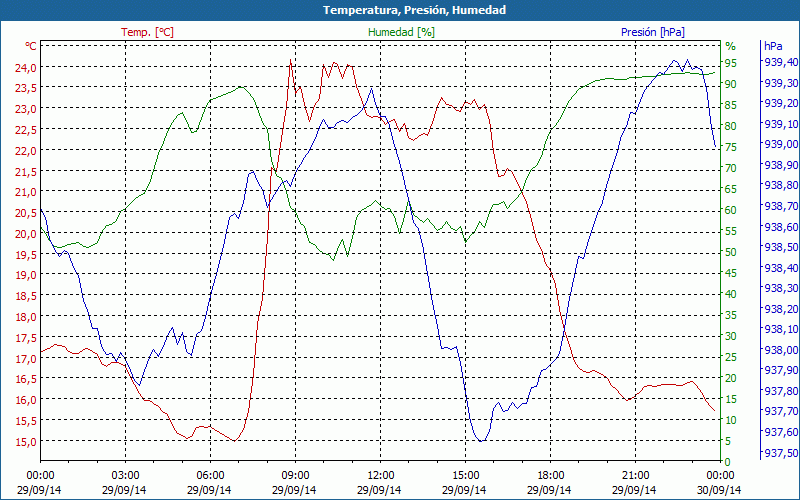Click the 17,0 temperature axis value
This screenshot has height=500, width=800.
26,358
